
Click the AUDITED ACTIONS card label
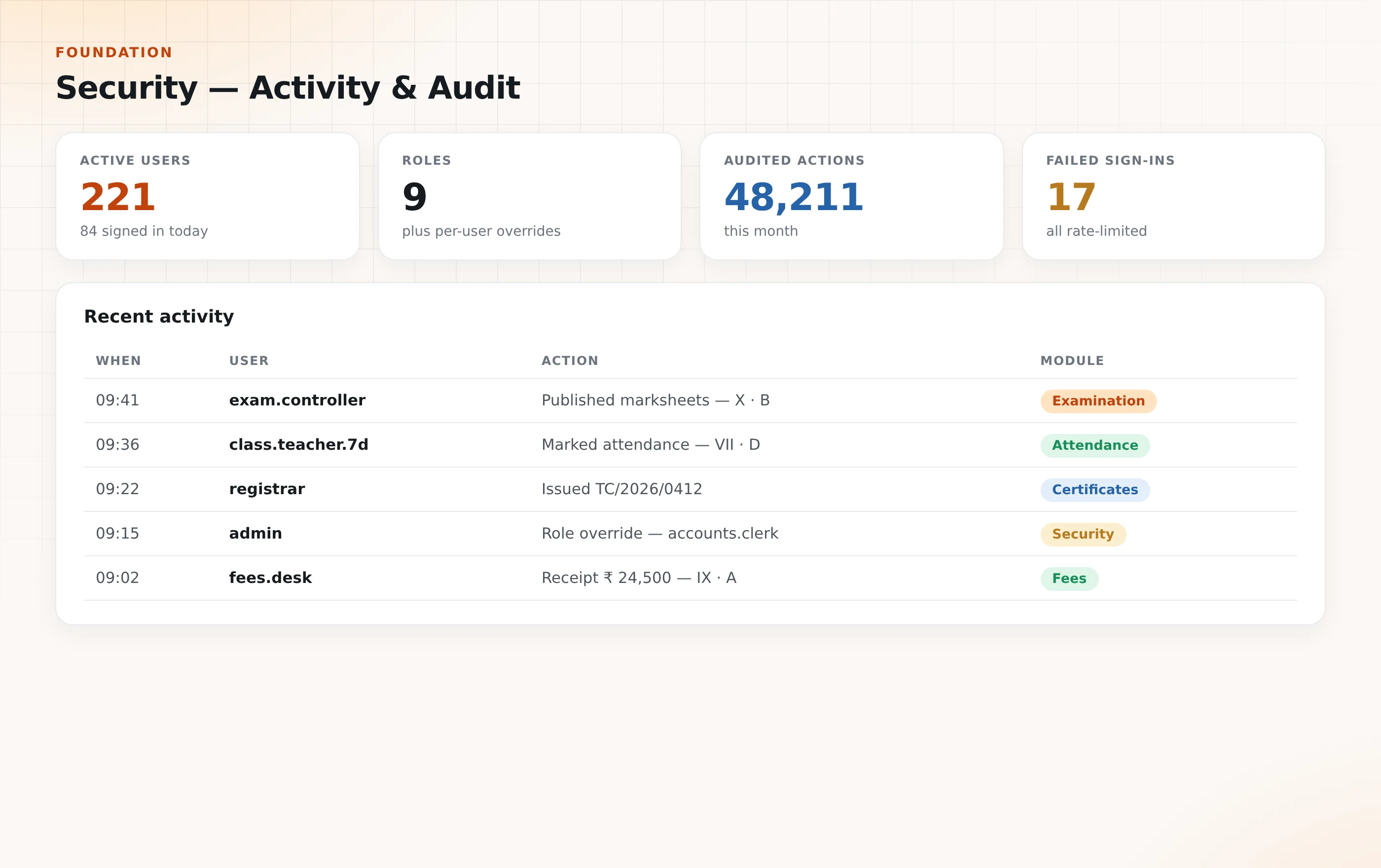(794, 160)
